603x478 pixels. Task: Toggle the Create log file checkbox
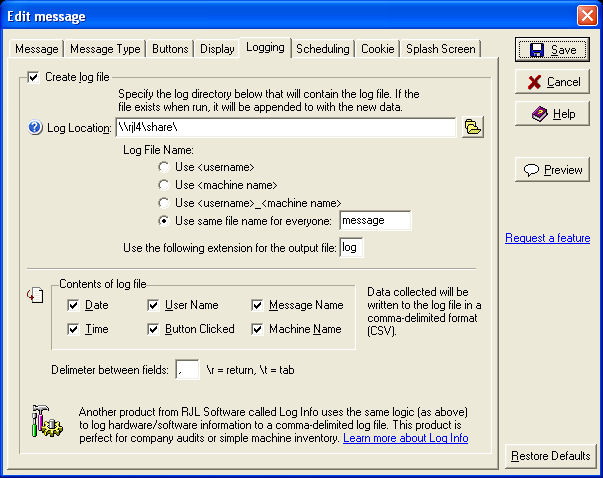33,77
